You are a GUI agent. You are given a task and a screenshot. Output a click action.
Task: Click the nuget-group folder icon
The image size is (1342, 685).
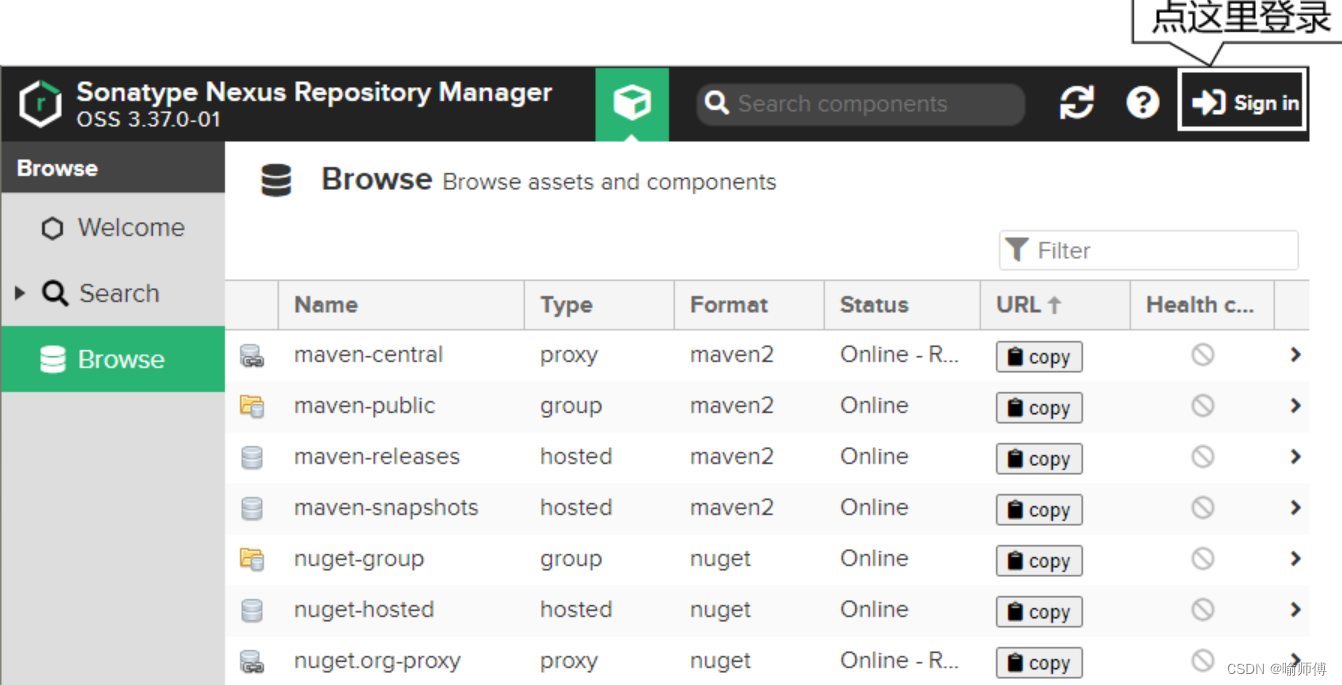pyautogui.click(x=252, y=560)
